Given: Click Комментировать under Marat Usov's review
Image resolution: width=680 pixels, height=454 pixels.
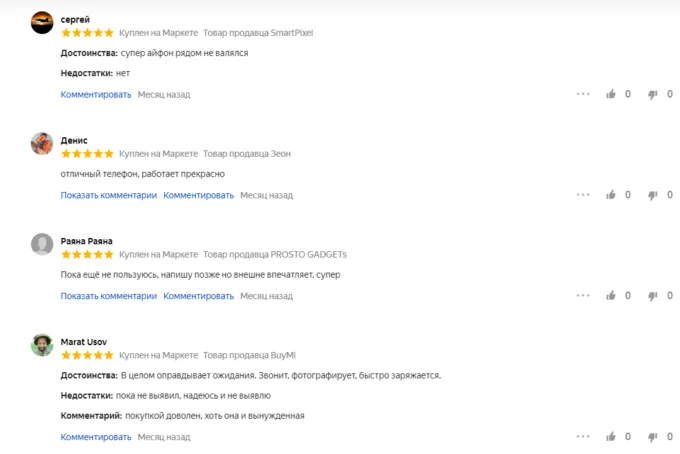Looking at the screenshot, I should [96, 437].
